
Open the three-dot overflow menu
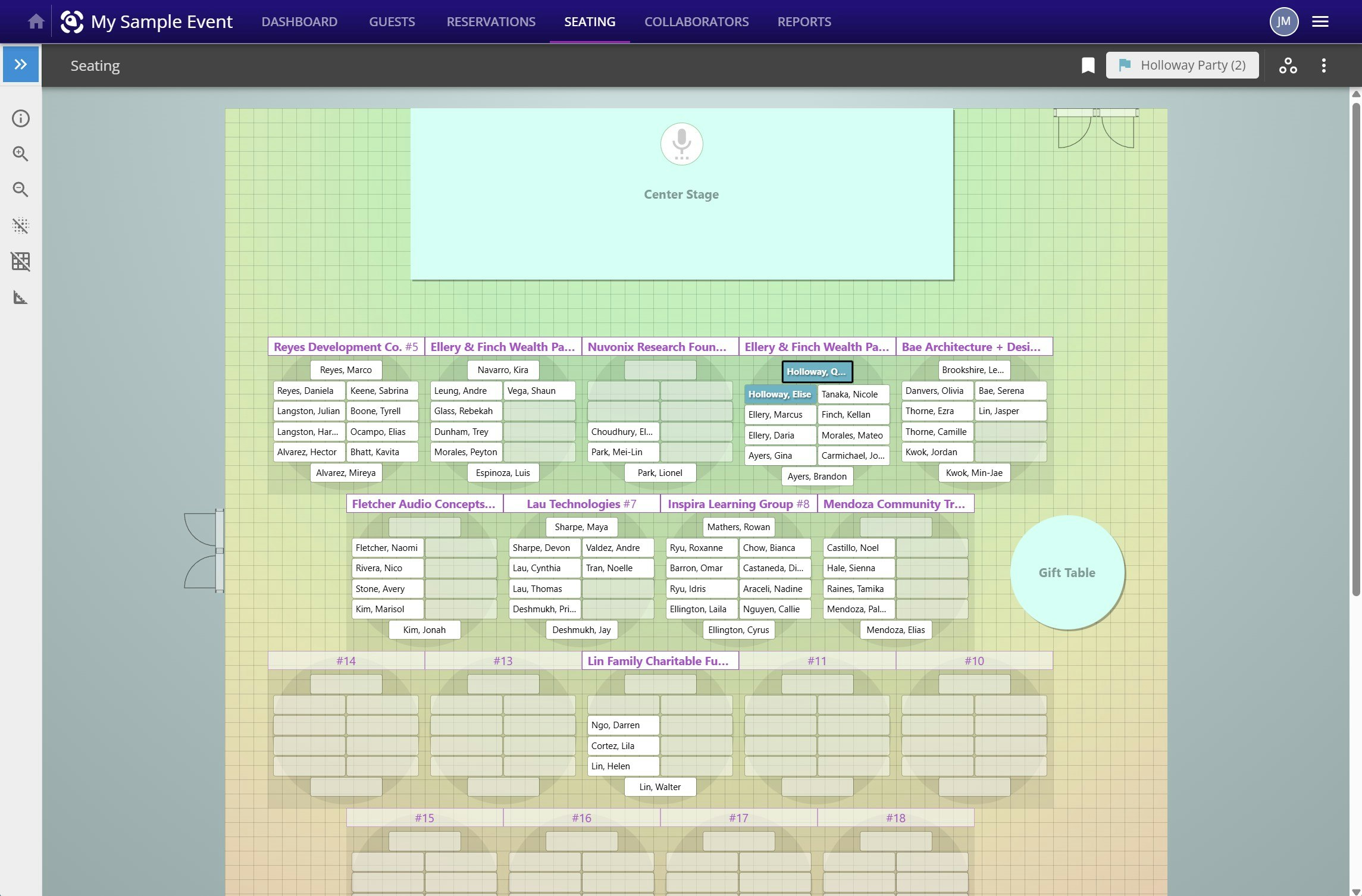point(1323,65)
